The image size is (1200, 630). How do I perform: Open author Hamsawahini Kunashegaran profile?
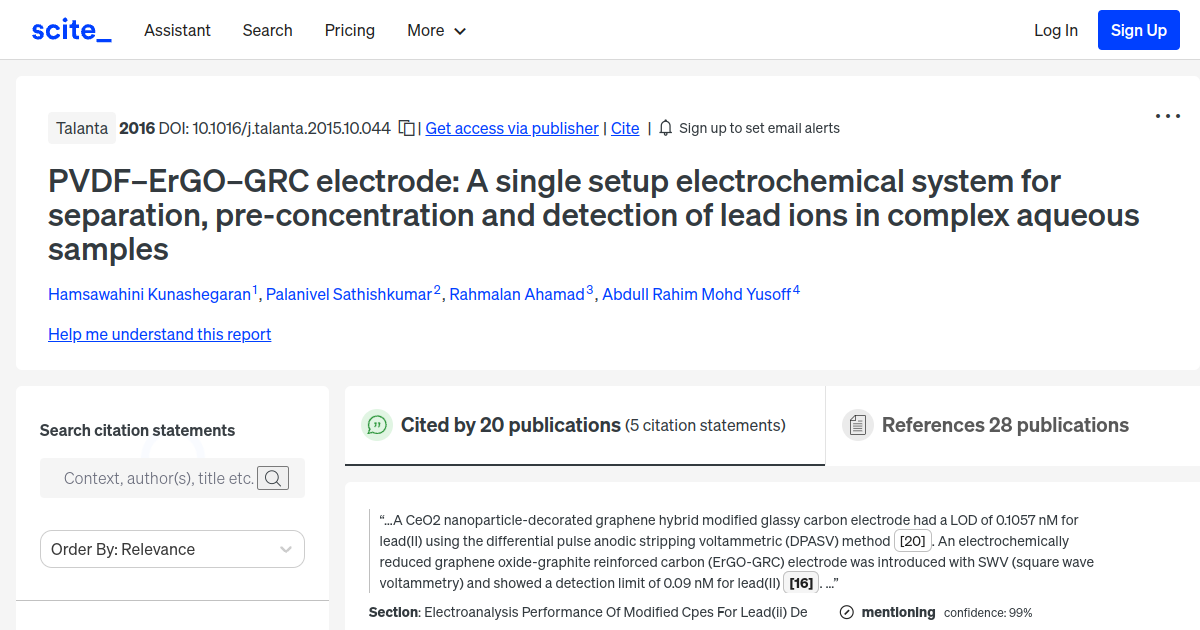click(x=148, y=294)
